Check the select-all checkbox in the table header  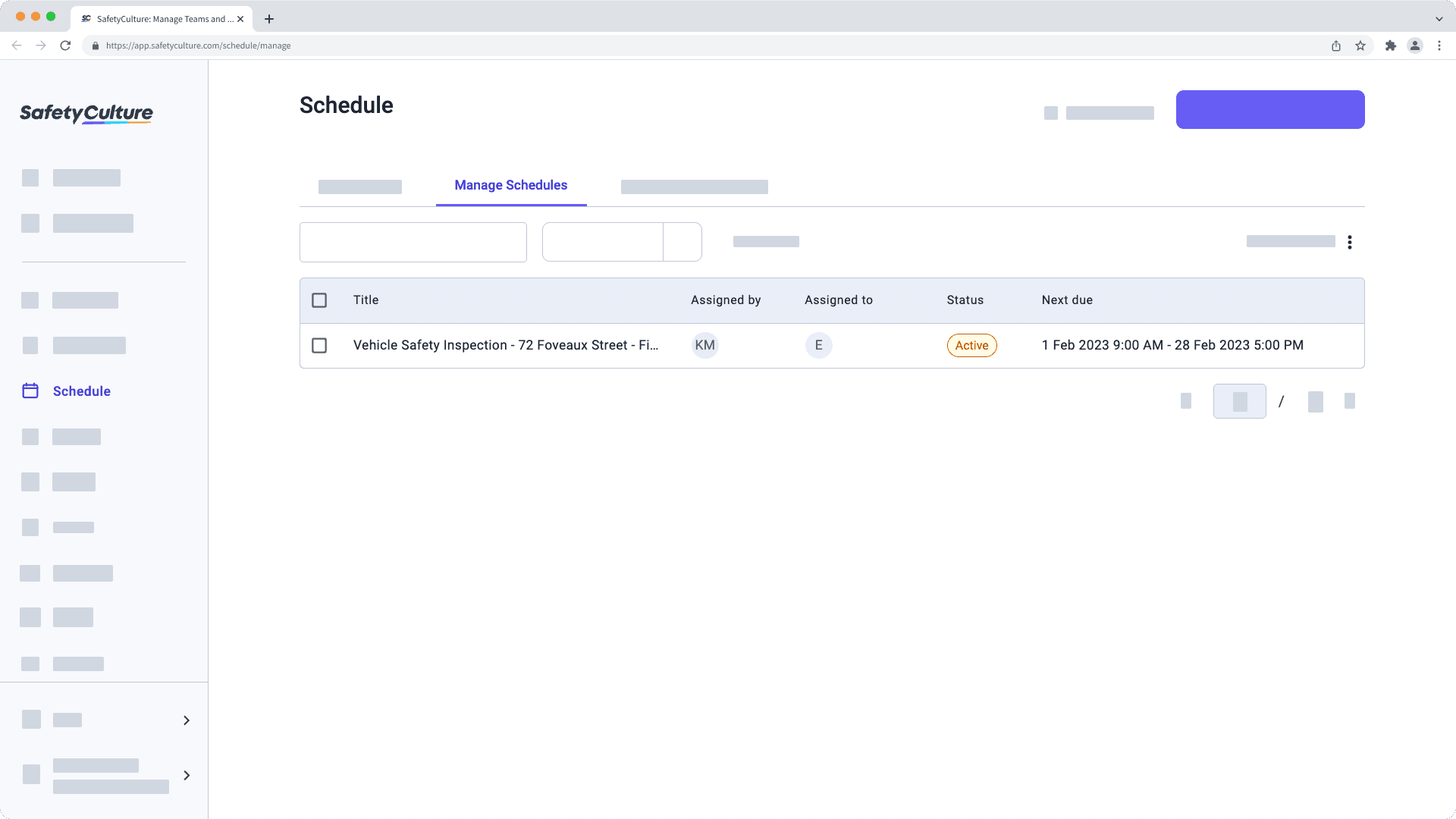click(320, 300)
